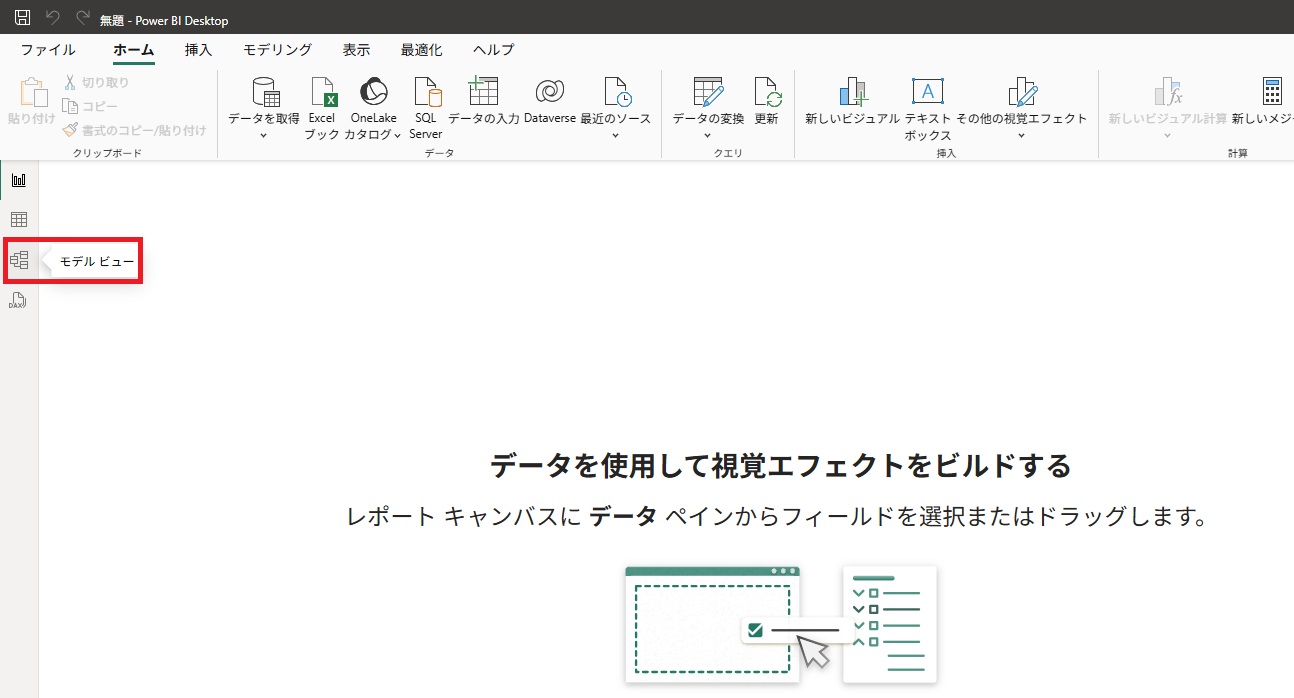1294x698 pixels.
Task: Click the save icon in title bar
Action: tap(22, 17)
